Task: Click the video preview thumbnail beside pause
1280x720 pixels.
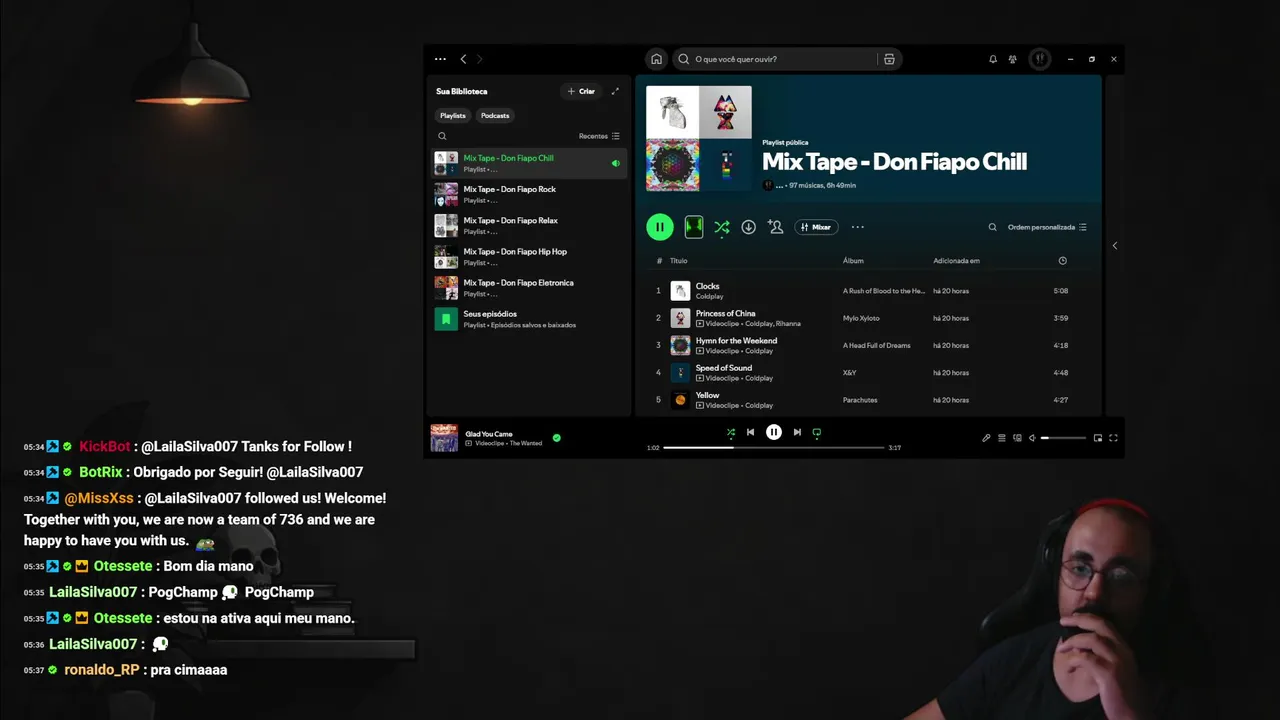Action: (x=694, y=227)
